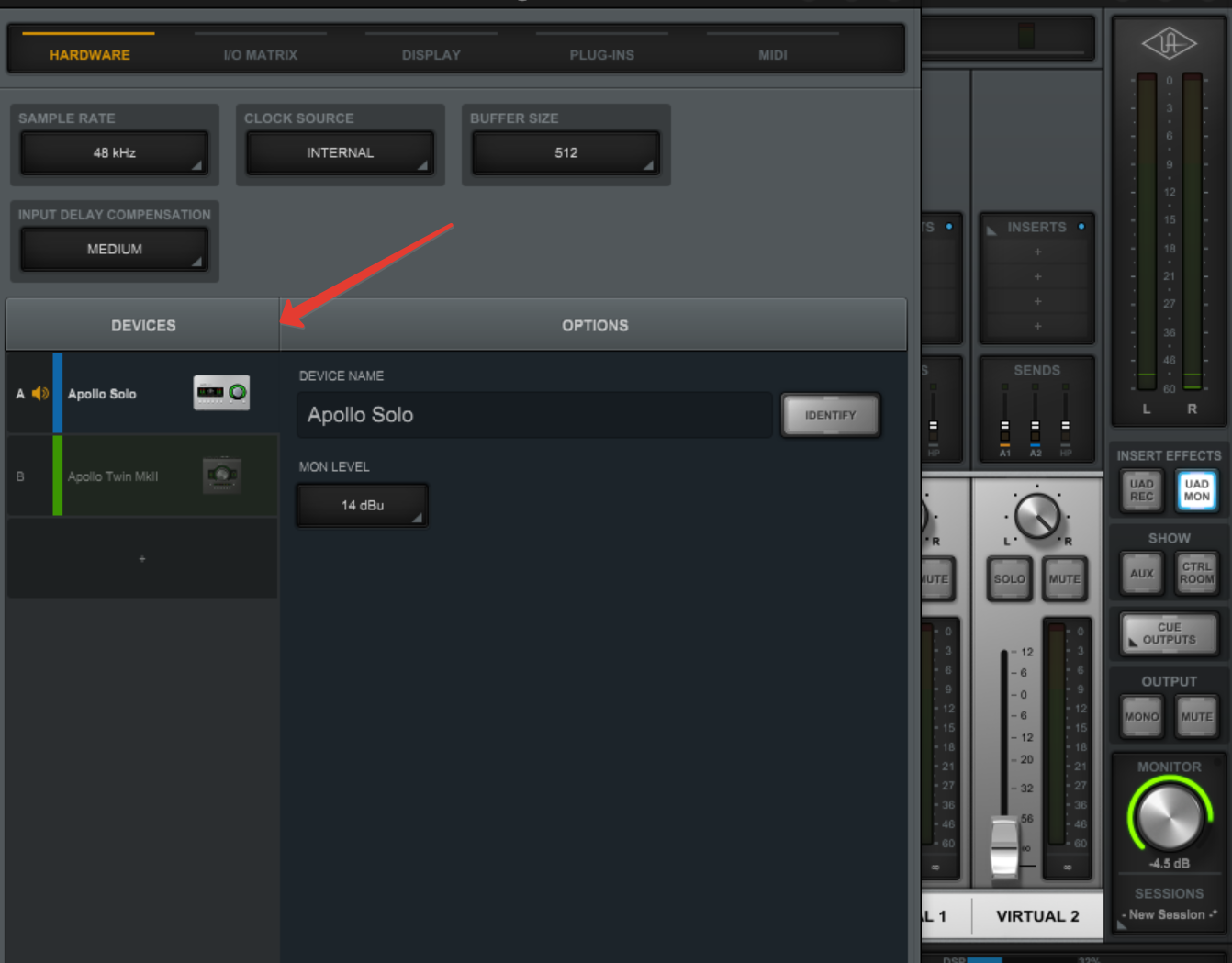This screenshot has width=1232, height=963.
Task: Click the OPTIONS column header
Action: [594, 325]
